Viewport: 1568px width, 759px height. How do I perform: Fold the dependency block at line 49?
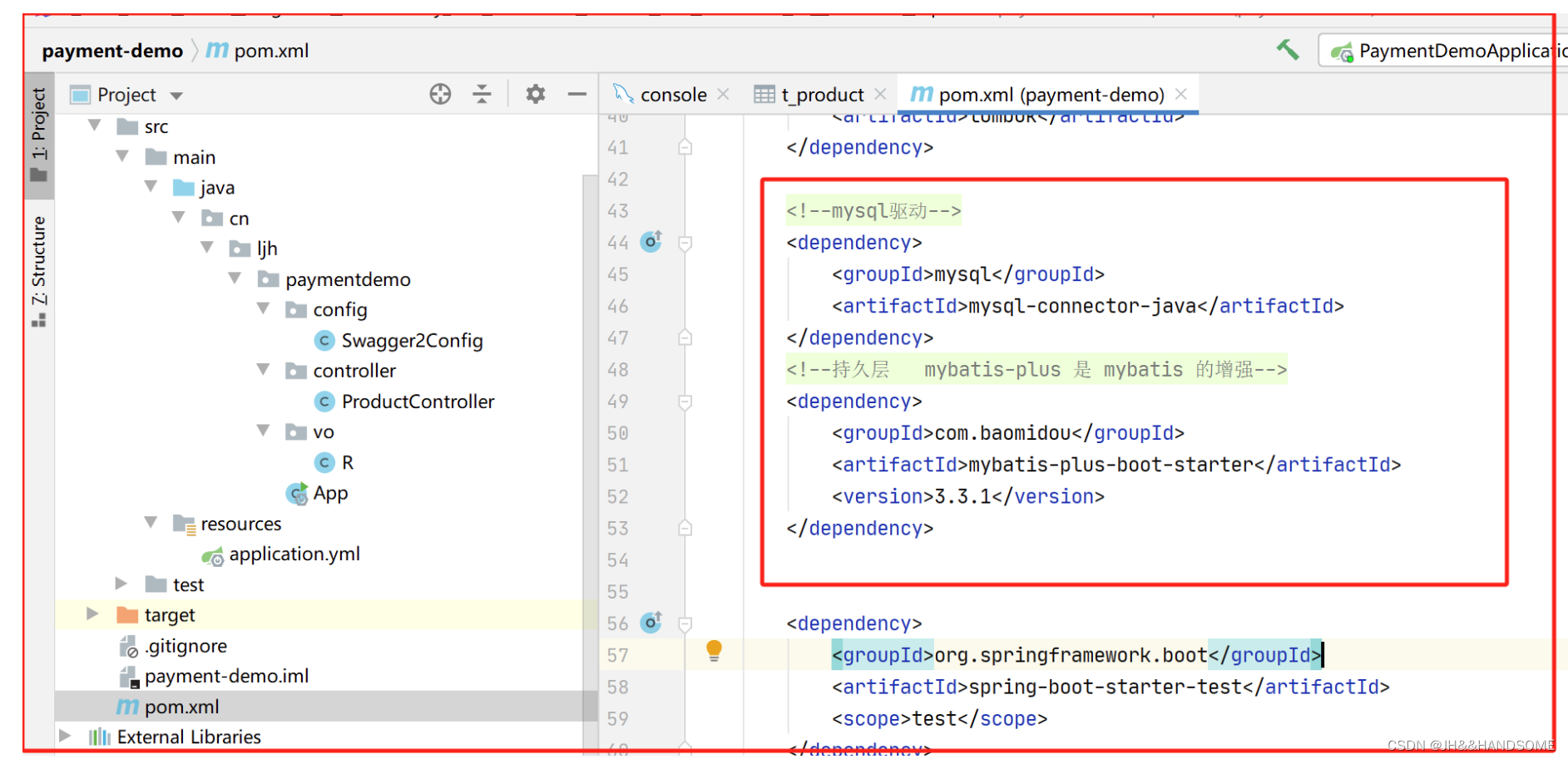[685, 402]
